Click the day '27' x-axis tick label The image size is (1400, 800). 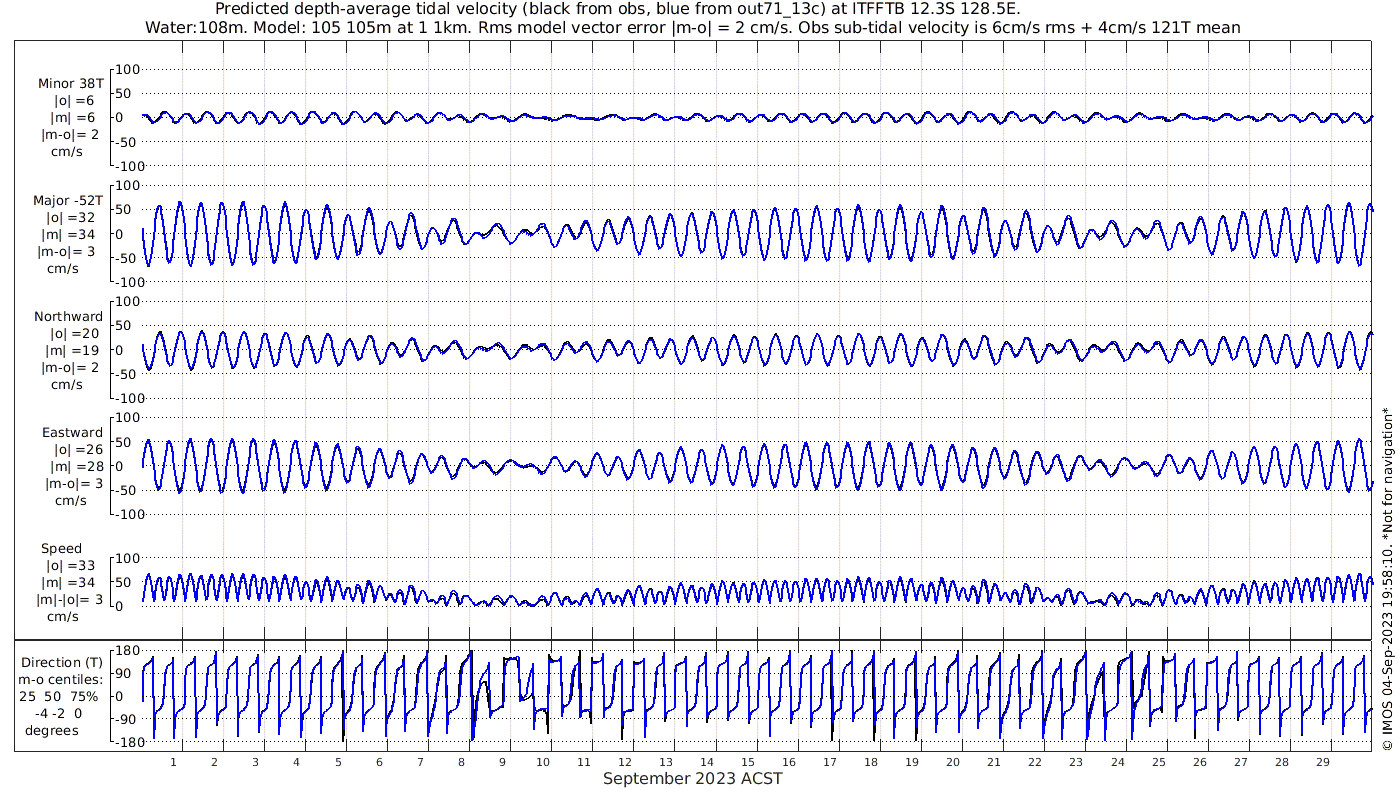1240,762
